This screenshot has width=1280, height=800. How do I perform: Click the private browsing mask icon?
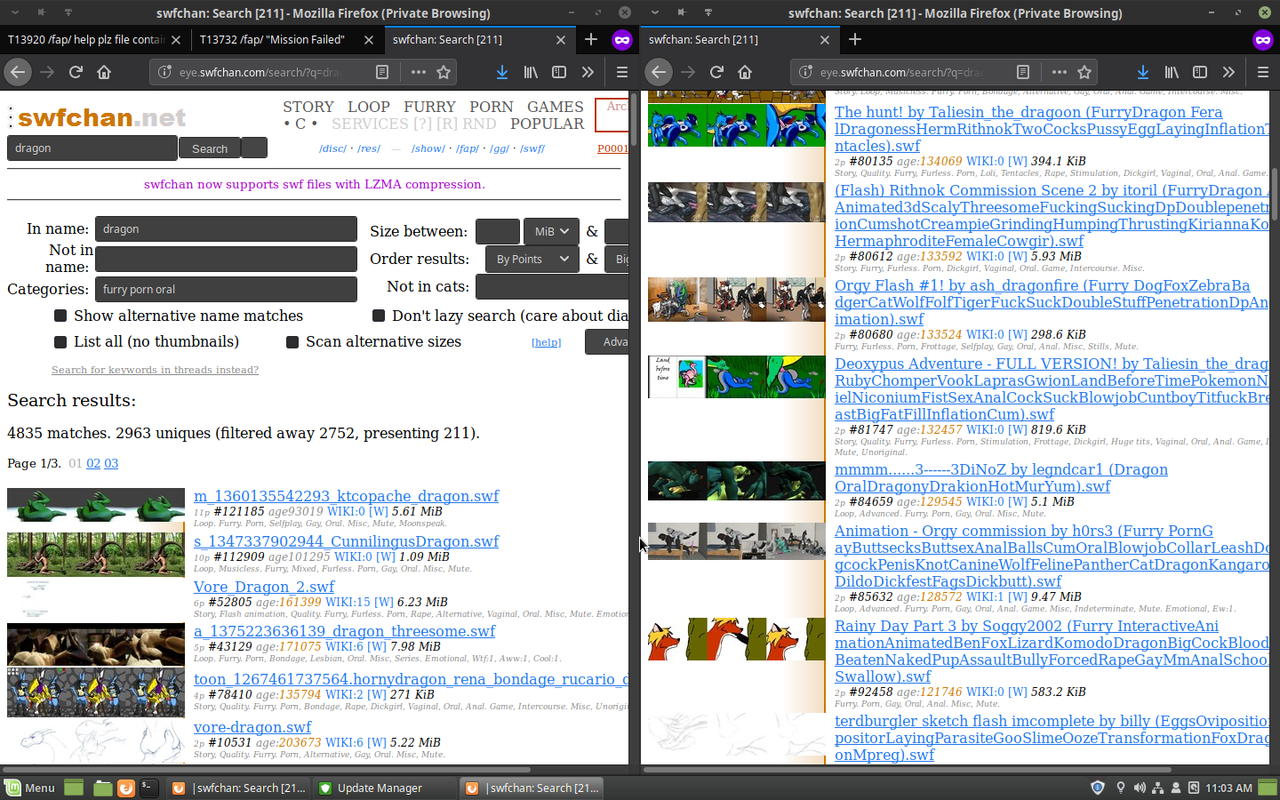pos(623,40)
